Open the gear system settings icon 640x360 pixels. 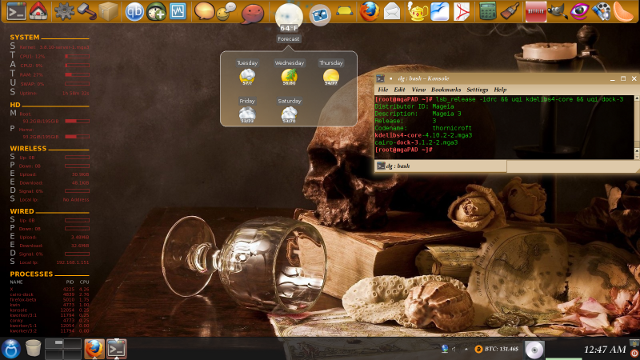64,11
